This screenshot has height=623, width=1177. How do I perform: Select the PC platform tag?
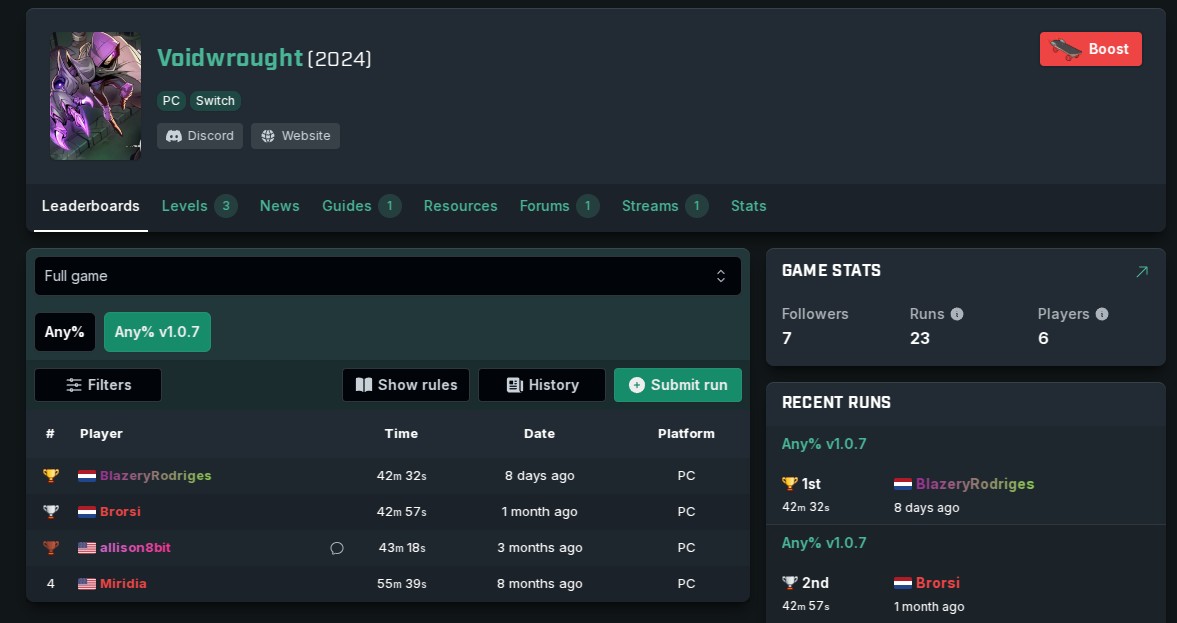tap(171, 101)
